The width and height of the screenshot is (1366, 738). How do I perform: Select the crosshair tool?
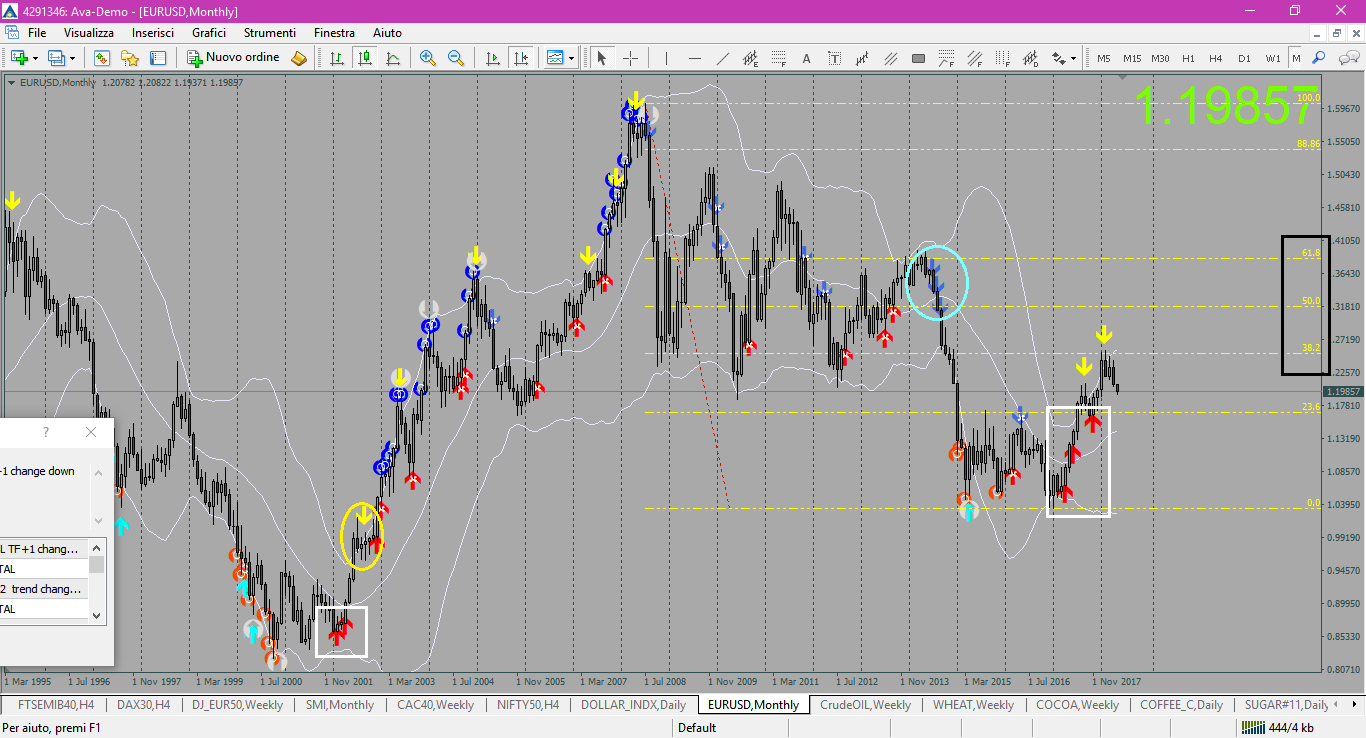tap(630, 58)
